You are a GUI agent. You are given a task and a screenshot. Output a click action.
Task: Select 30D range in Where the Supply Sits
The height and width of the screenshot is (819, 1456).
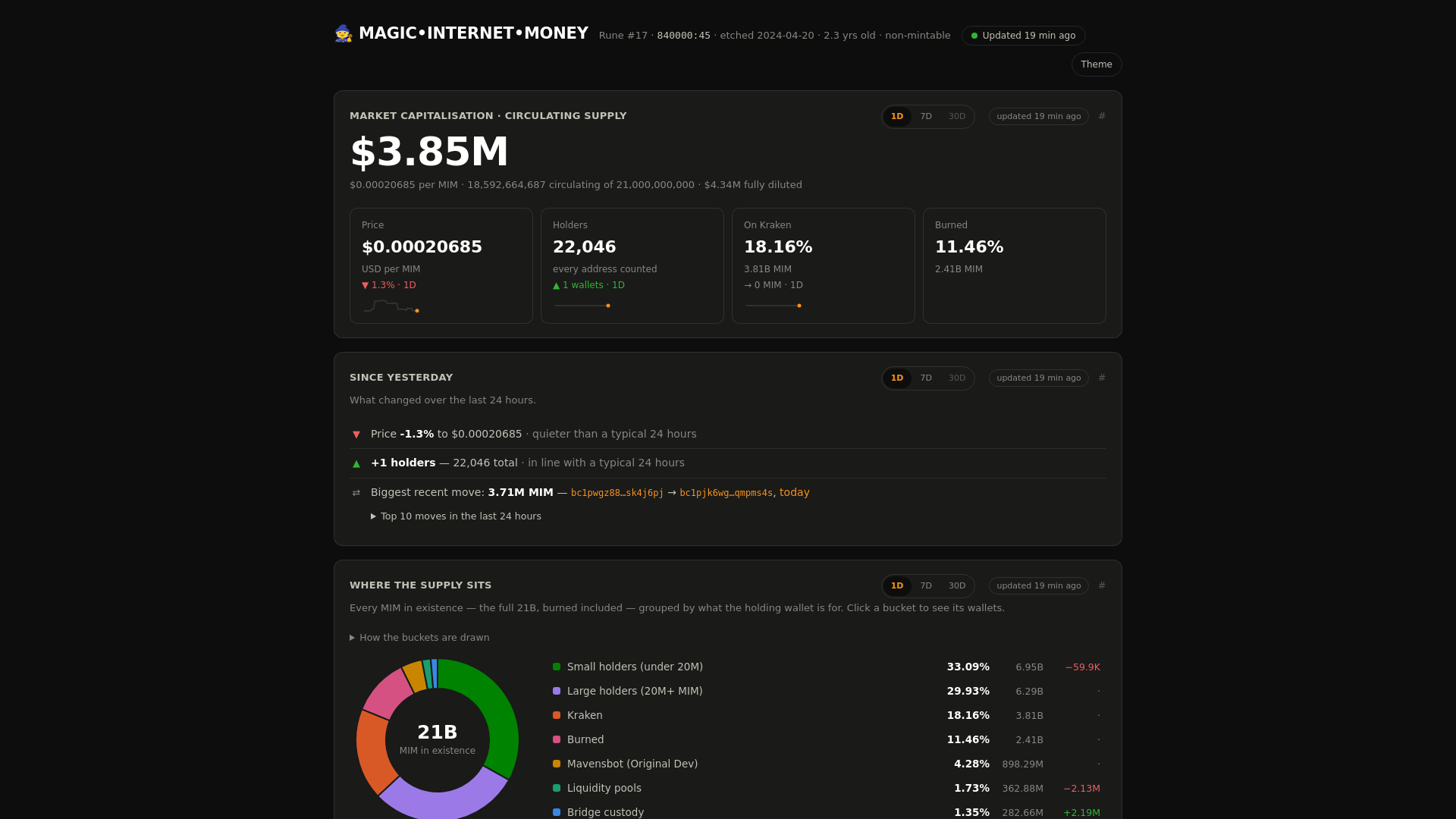pos(957,586)
